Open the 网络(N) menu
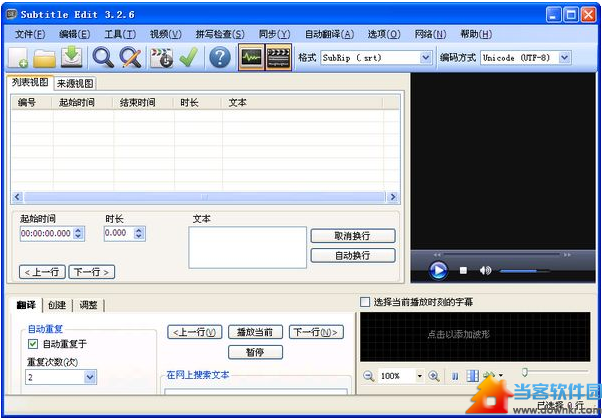 point(430,34)
